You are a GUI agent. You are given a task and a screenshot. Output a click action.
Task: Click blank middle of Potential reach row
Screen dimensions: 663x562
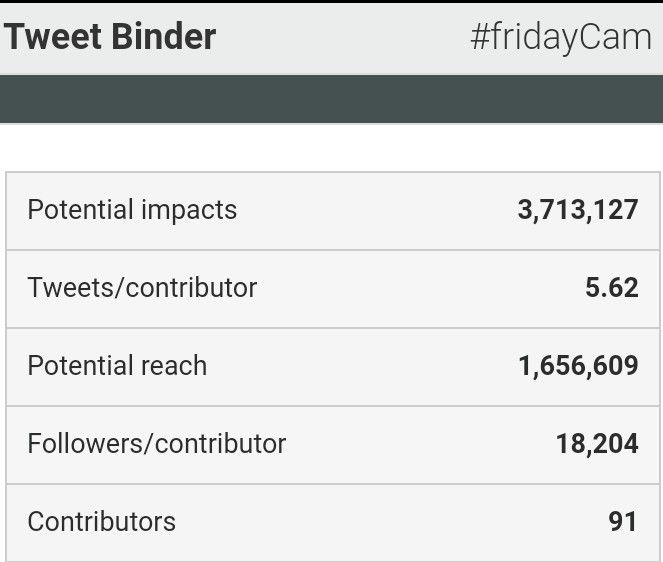(x=360, y=366)
